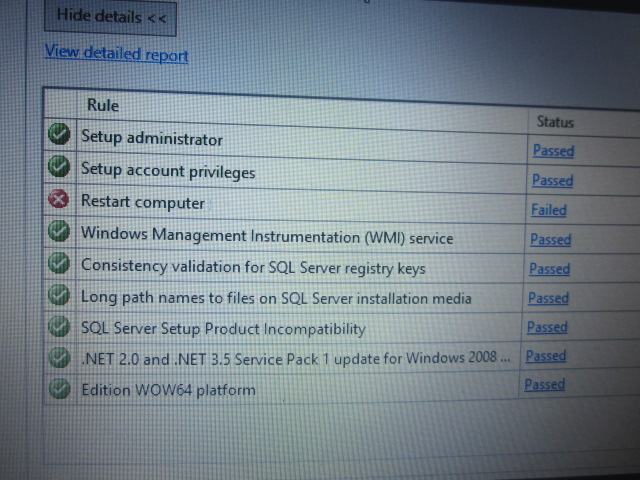Image resolution: width=640 pixels, height=480 pixels.
Task: Open Passed status link for Setup account privileges
Action: [553, 180]
